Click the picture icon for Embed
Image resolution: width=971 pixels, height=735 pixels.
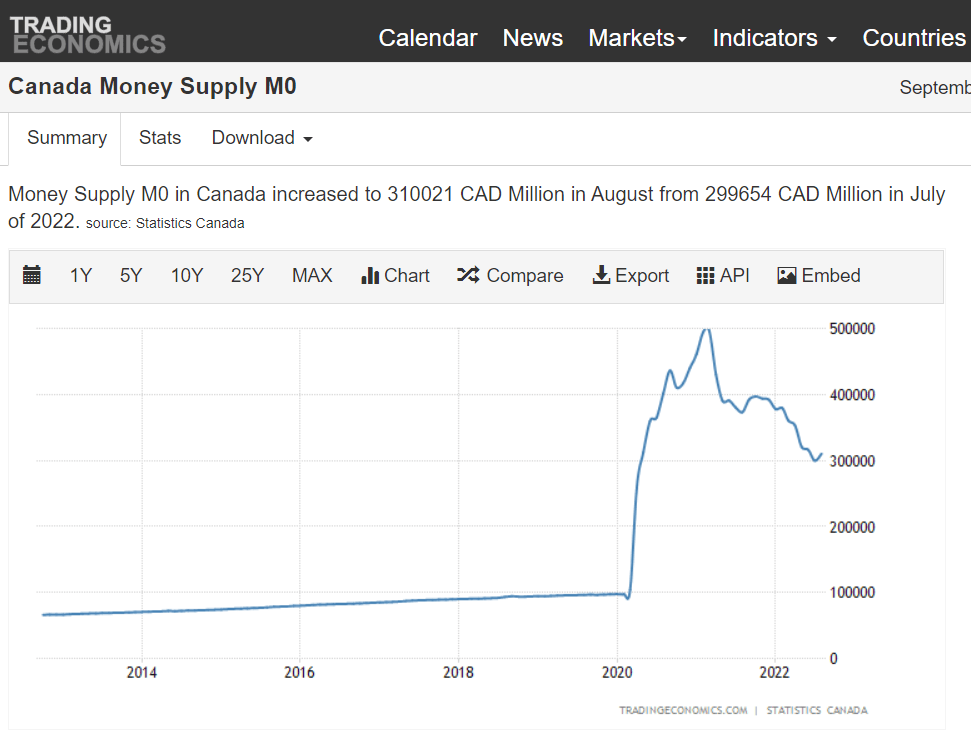[x=787, y=276]
